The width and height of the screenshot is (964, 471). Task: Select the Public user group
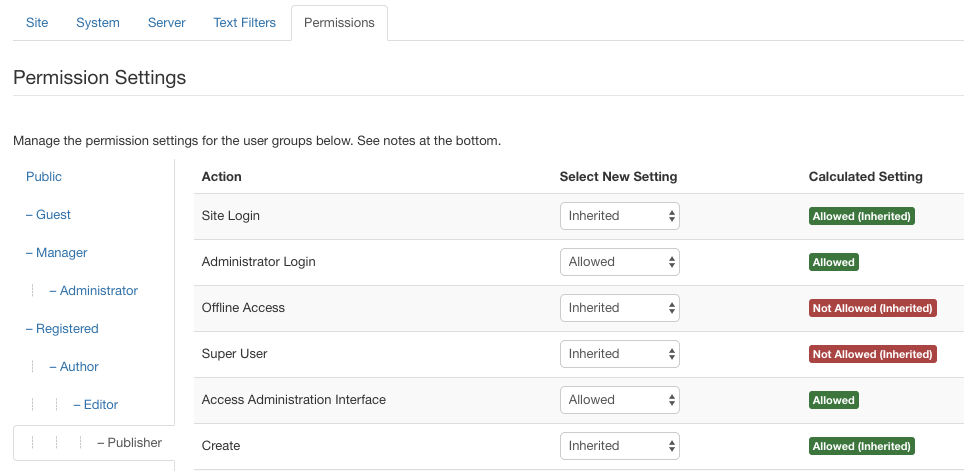coord(44,177)
